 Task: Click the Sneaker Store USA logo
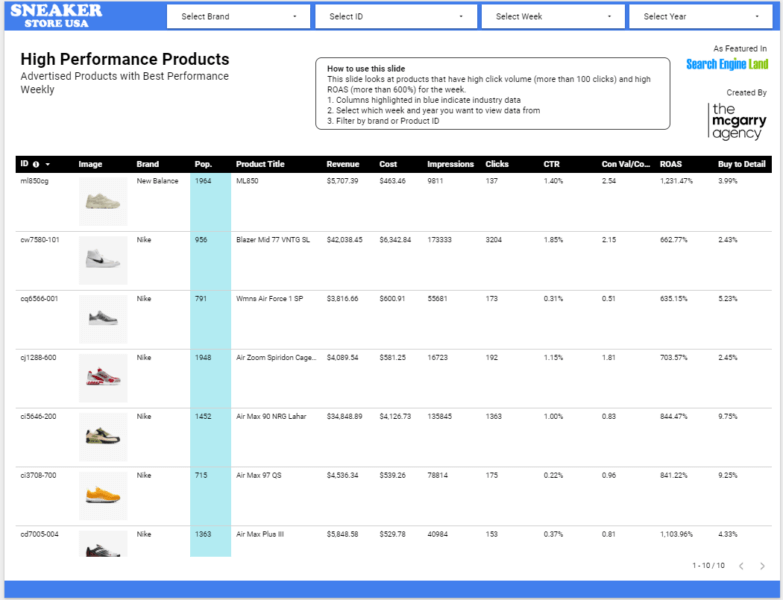coord(56,16)
